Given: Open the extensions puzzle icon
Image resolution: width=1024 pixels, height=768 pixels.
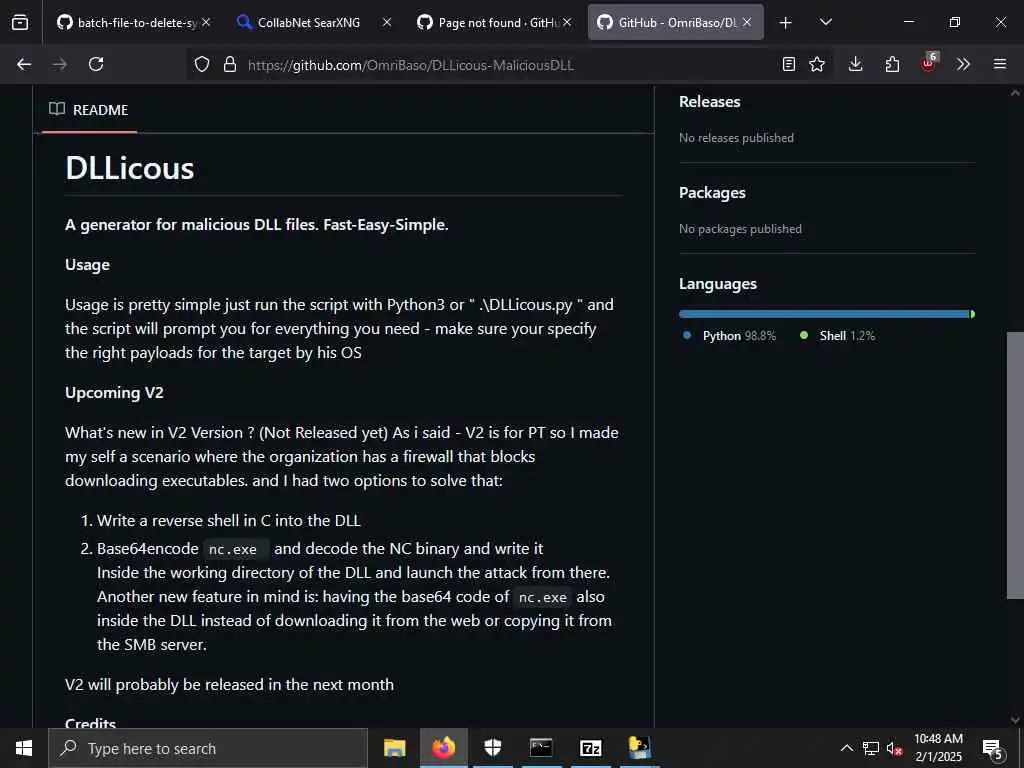Looking at the screenshot, I should (892, 64).
